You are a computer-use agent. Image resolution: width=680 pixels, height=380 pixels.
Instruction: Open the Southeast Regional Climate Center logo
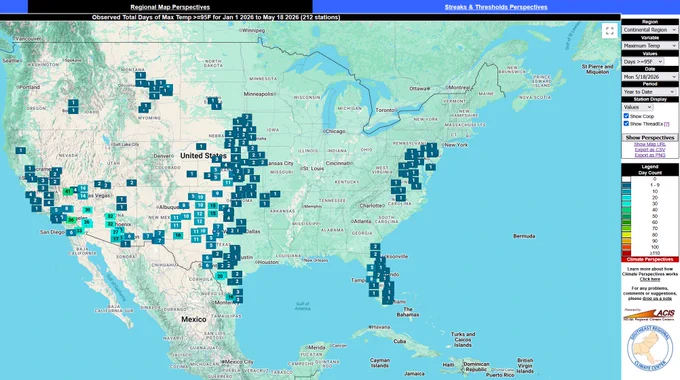click(x=649, y=349)
